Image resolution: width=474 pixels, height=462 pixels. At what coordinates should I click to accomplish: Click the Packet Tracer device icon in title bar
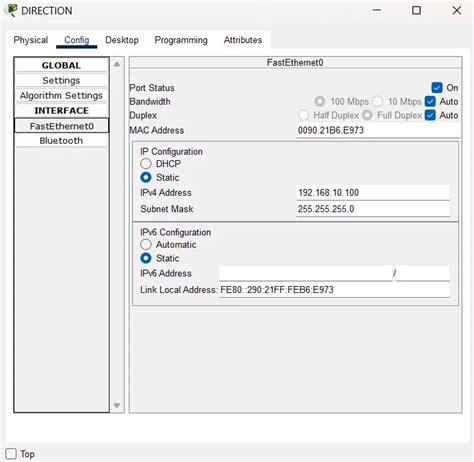[x=11, y=10]
